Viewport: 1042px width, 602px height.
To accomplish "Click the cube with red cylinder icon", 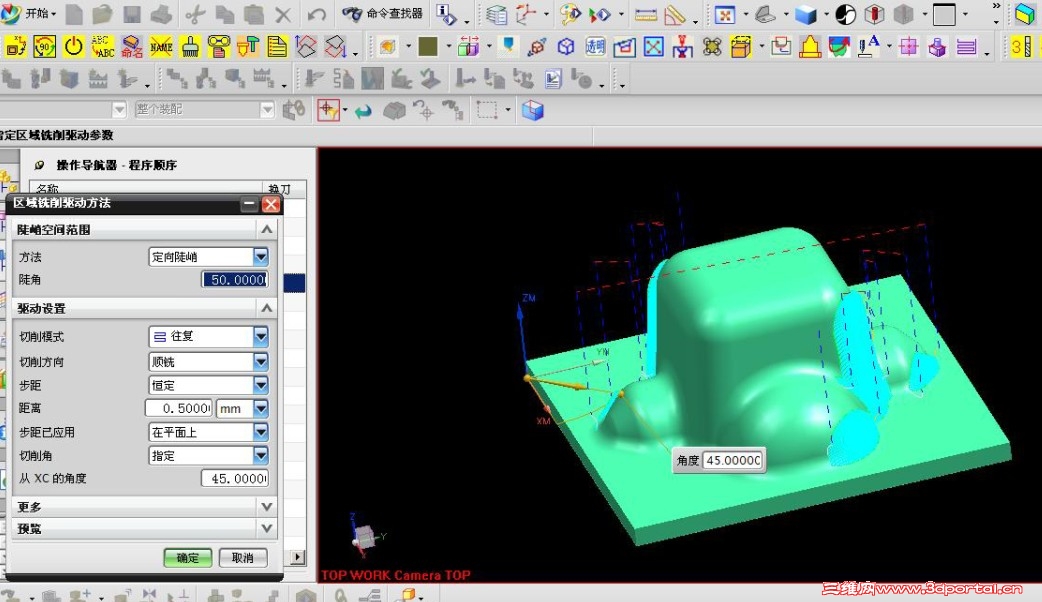I will point(874,14).
